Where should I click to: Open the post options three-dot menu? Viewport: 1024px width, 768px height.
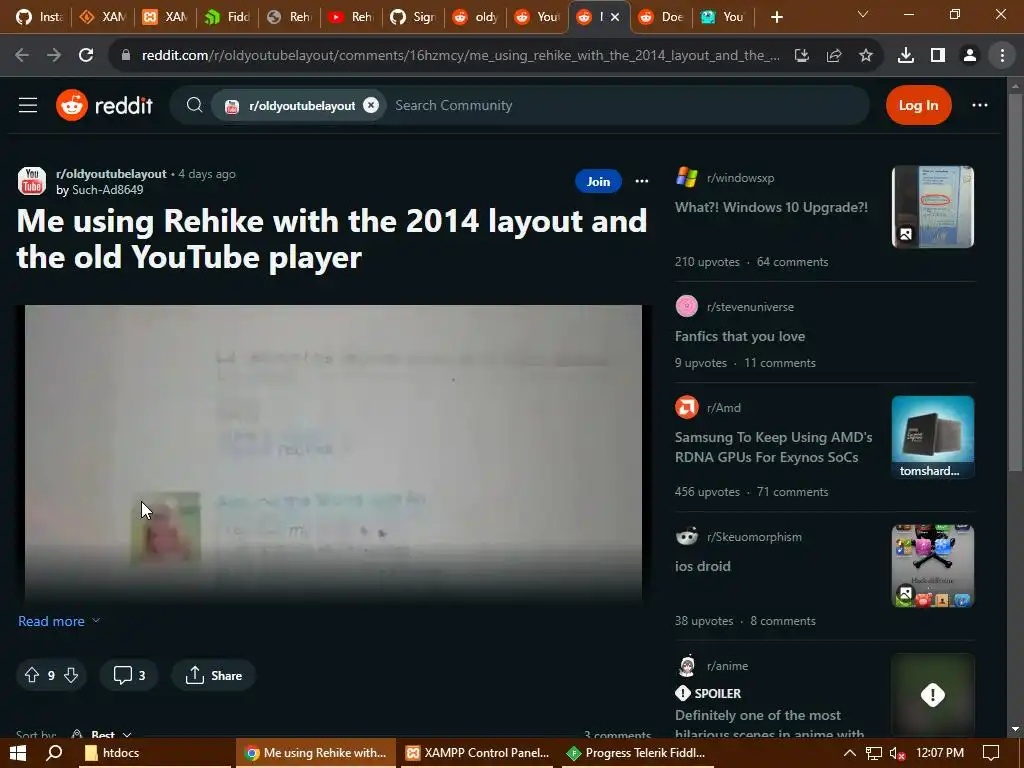642,182
